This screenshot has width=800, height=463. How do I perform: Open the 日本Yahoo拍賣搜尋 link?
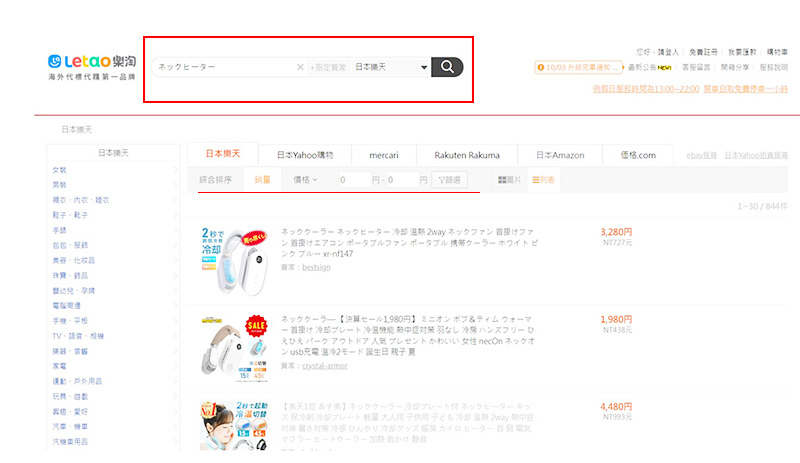(756, 155)
